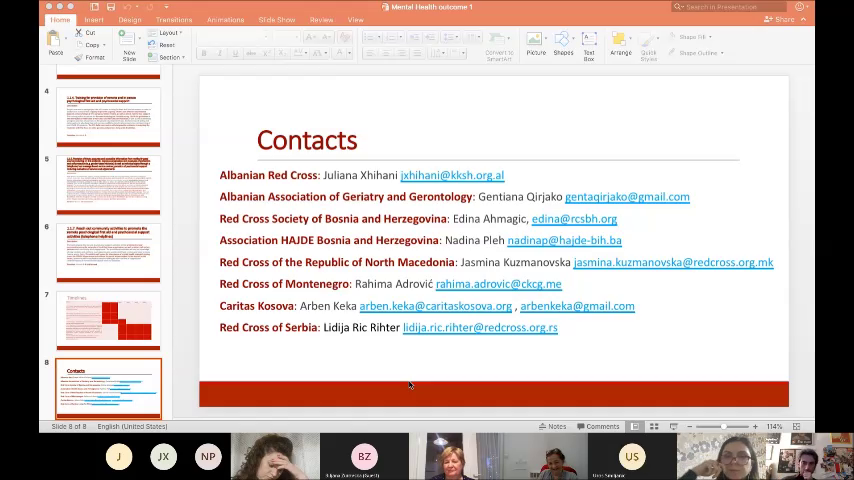Click the zoom in plus button
Image resolution: width=854 pixels, height=480 pixels.
click(x=755, y=427)
